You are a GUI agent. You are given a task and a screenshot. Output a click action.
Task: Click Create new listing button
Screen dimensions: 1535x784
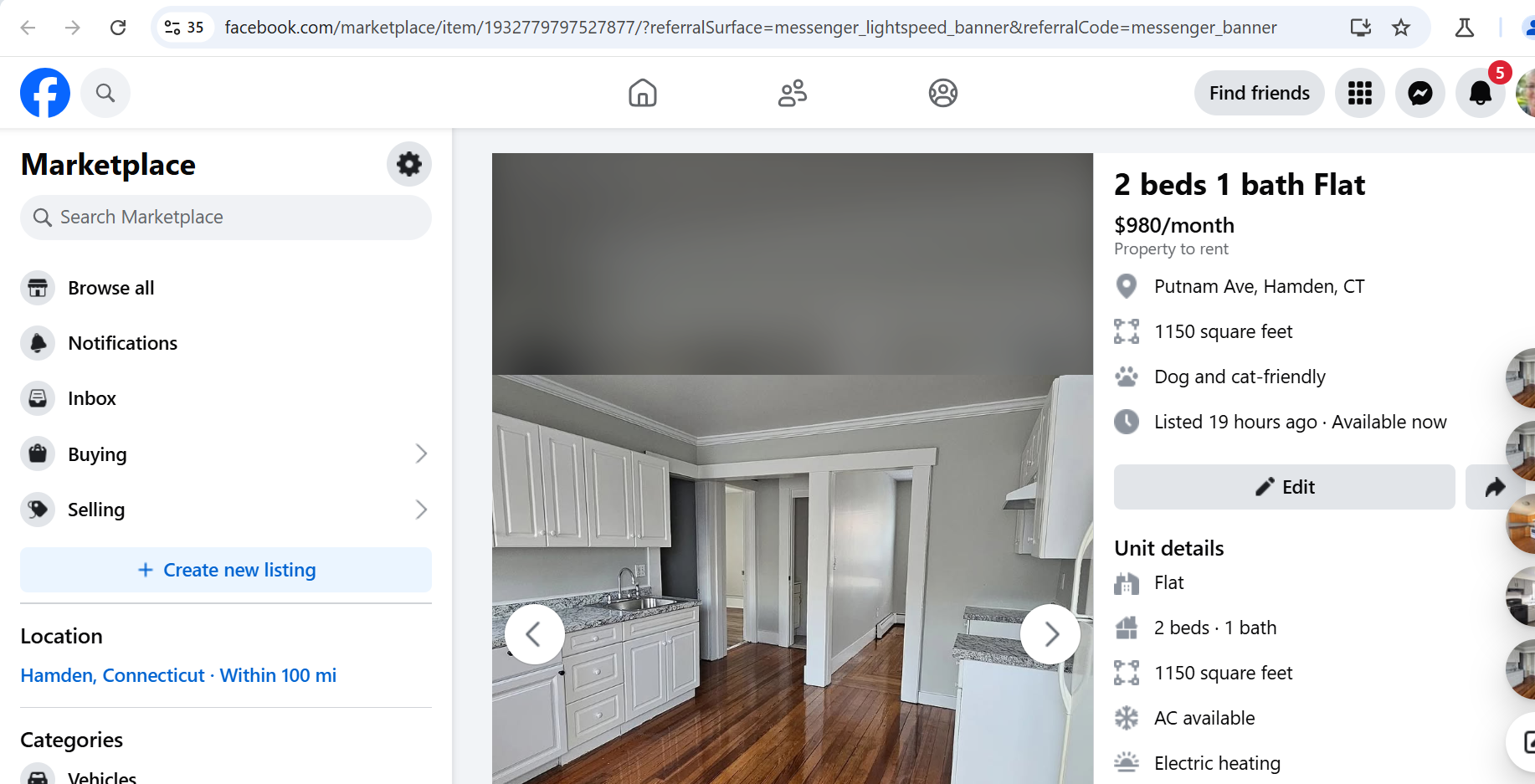(226, 570)
